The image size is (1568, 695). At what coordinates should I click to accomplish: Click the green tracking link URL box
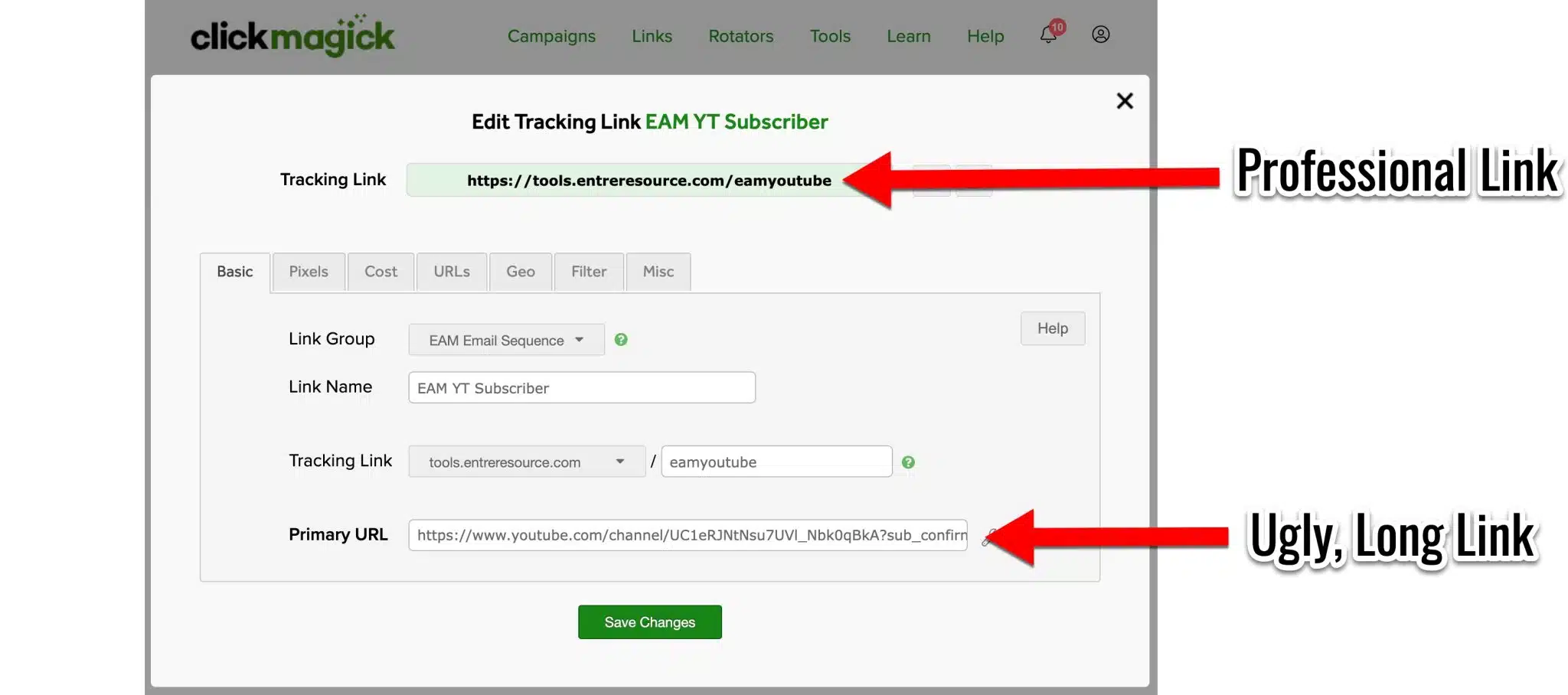tap(649, 180)
